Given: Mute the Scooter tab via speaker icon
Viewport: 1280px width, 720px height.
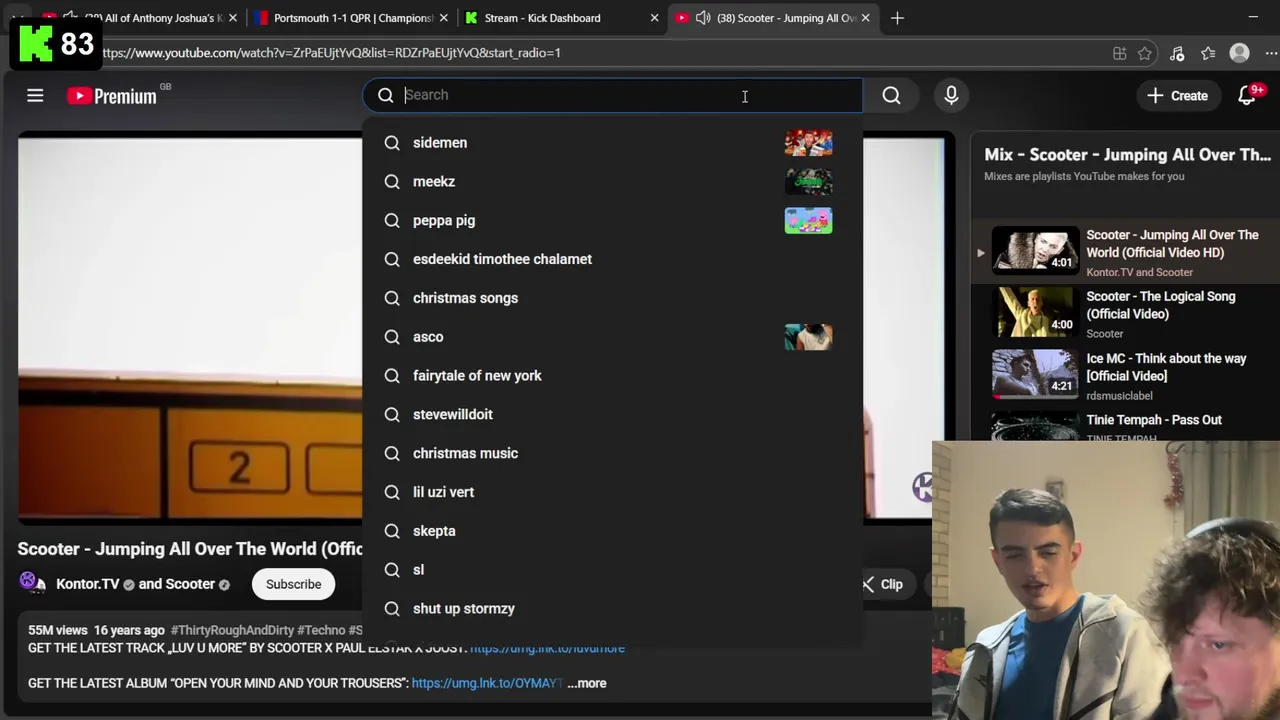Looking at the screenshot, I should coord(703,18).
